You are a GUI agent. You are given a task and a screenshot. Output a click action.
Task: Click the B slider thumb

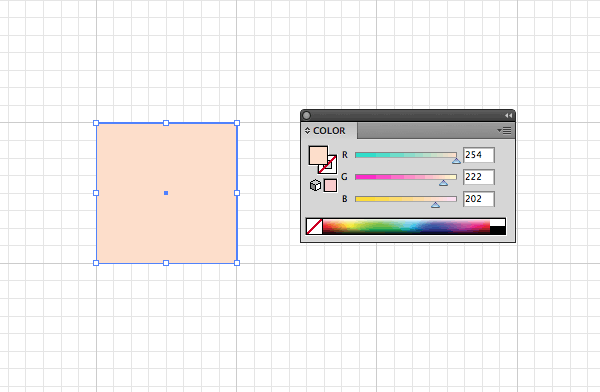pos(435,205)
